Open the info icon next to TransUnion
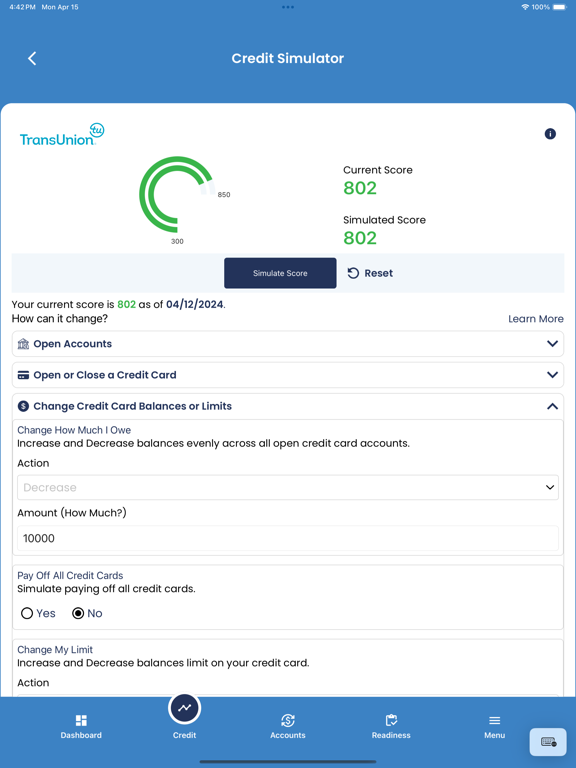 click(550, 134)
